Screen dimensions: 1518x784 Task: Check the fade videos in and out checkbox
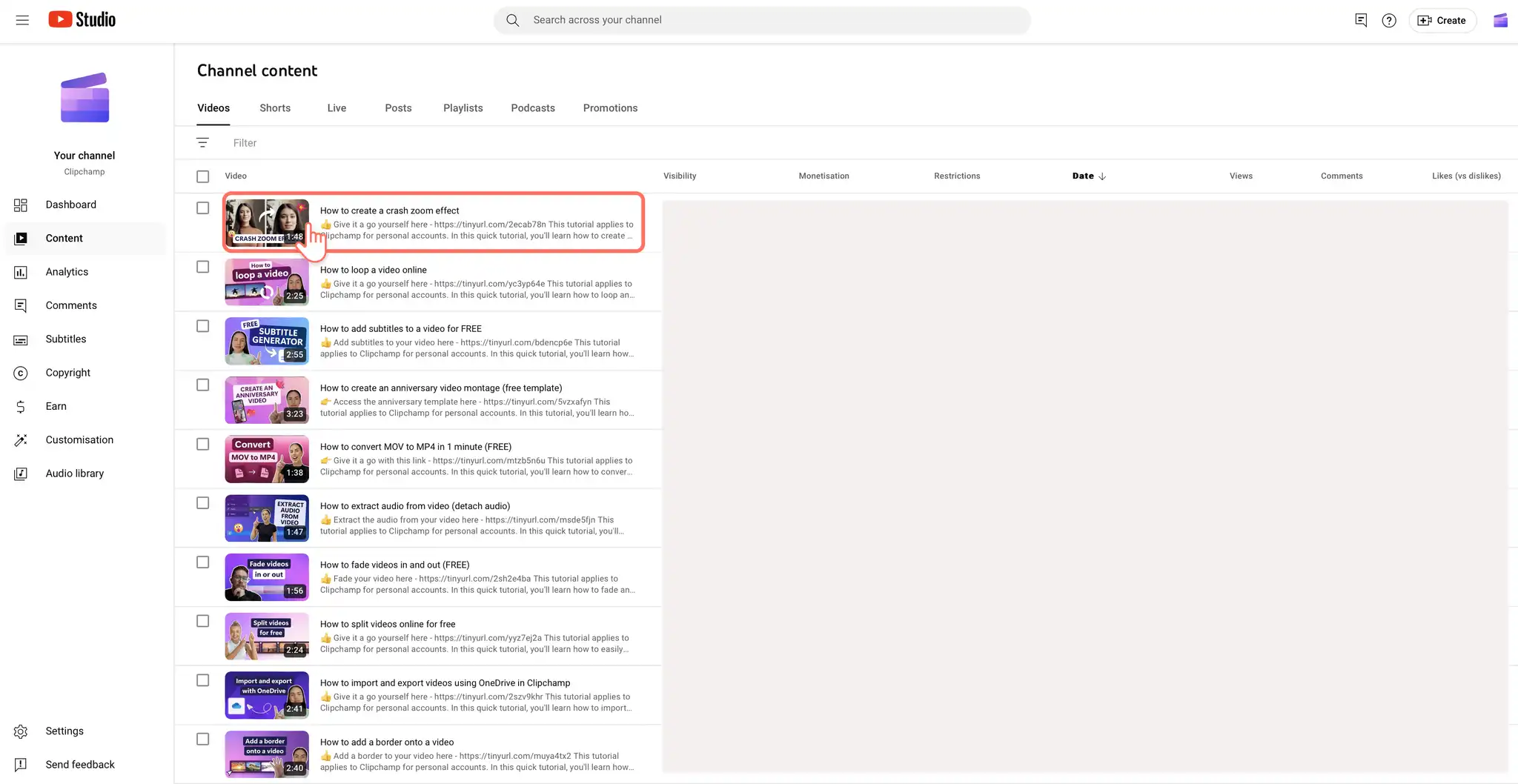coord(202,562)
